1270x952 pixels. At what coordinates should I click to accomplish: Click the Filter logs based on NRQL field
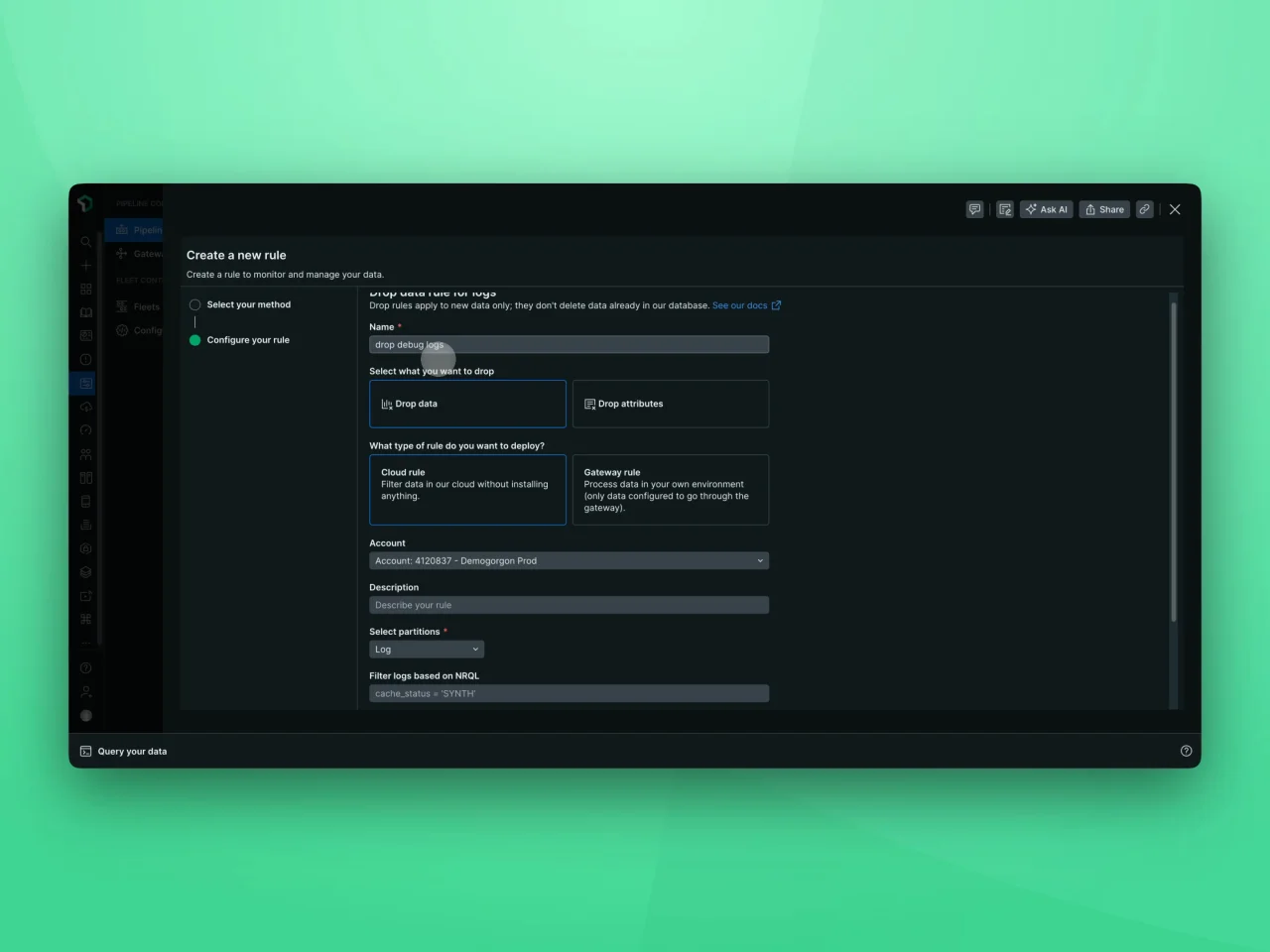[569, 693]
